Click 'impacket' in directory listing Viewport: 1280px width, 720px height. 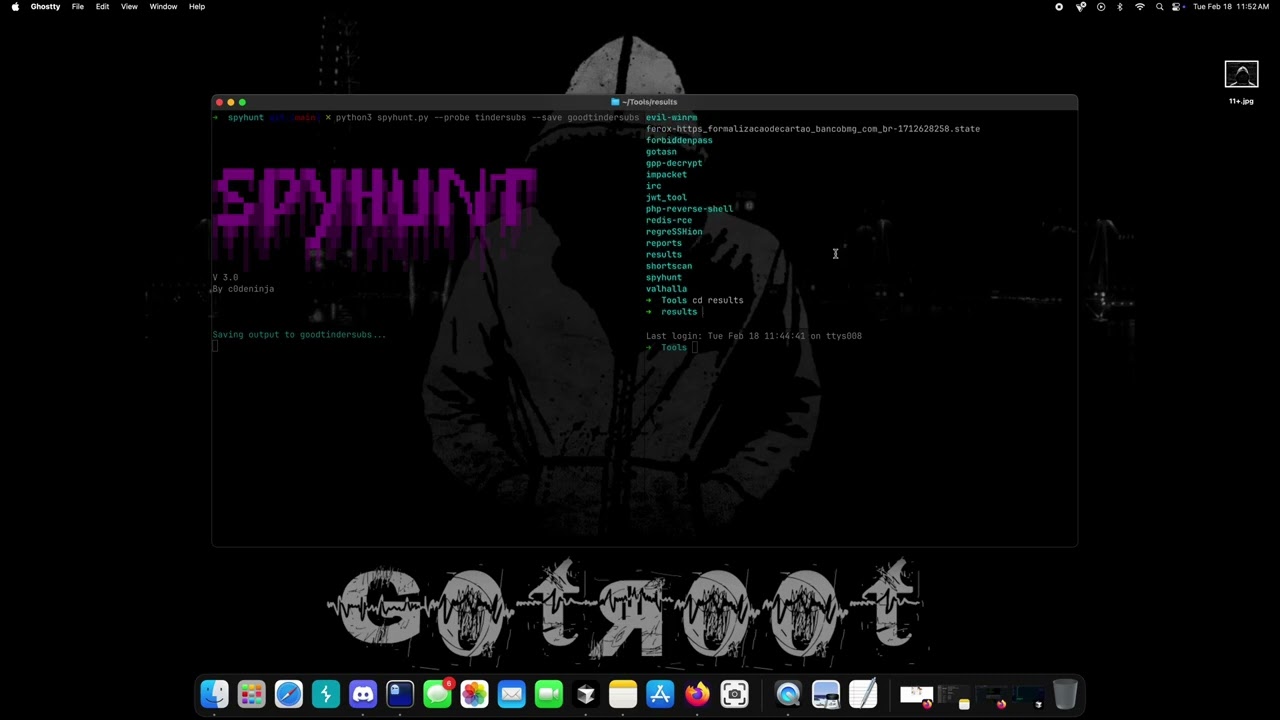666,174
